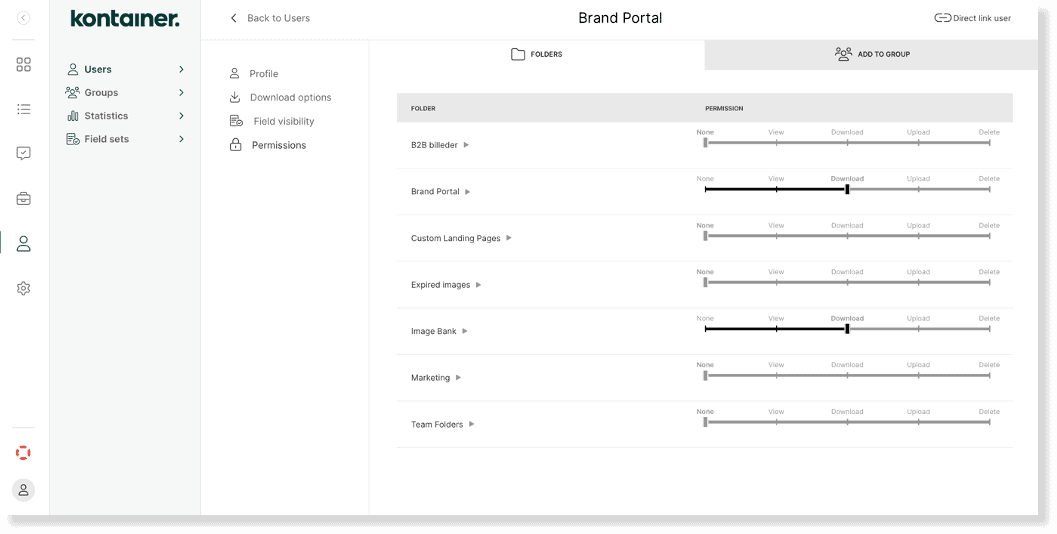
Task: Open the comment approval icon in left rail
Action: 23,153
